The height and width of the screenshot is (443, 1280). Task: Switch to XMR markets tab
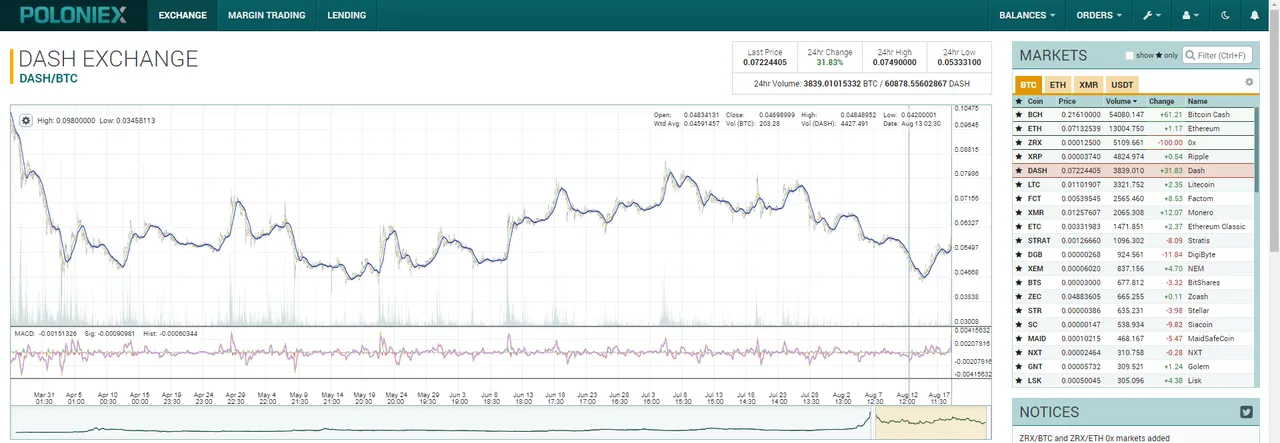(x=1089, y=85)
